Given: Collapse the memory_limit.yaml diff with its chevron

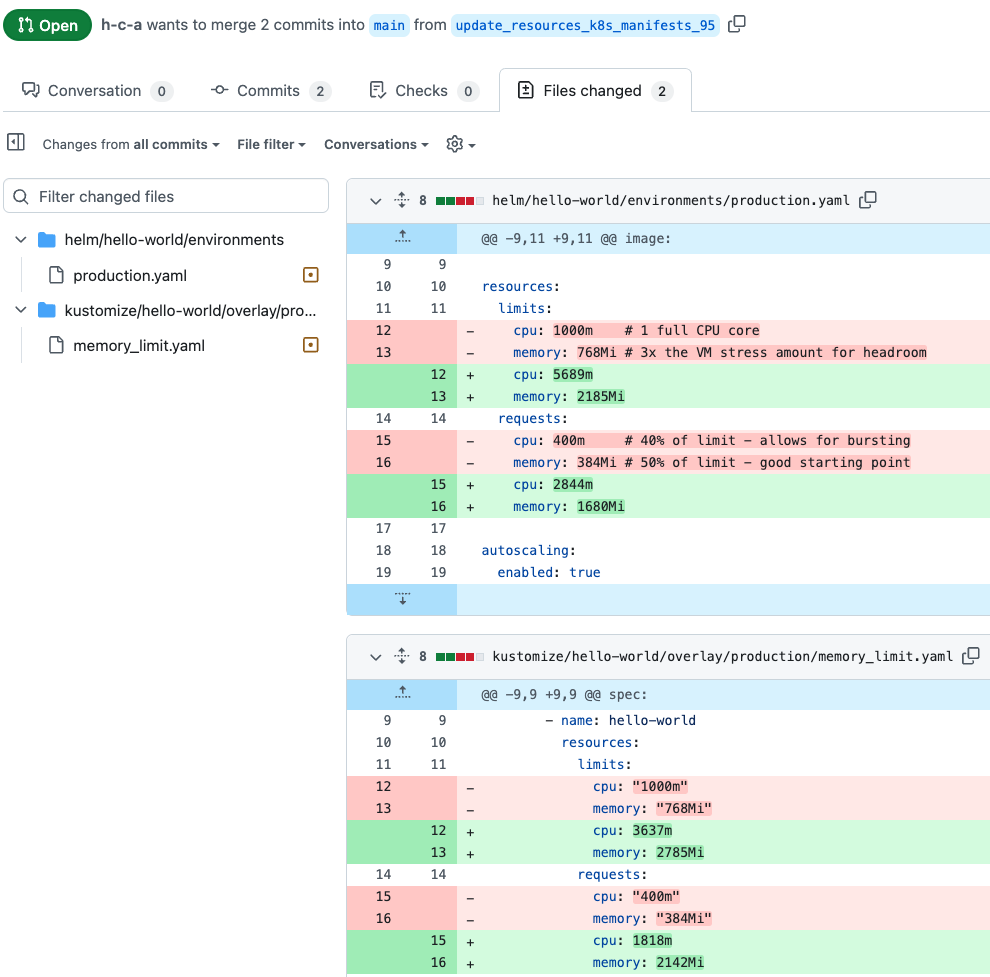Looking at the screenshot, I should pos(375,656).
